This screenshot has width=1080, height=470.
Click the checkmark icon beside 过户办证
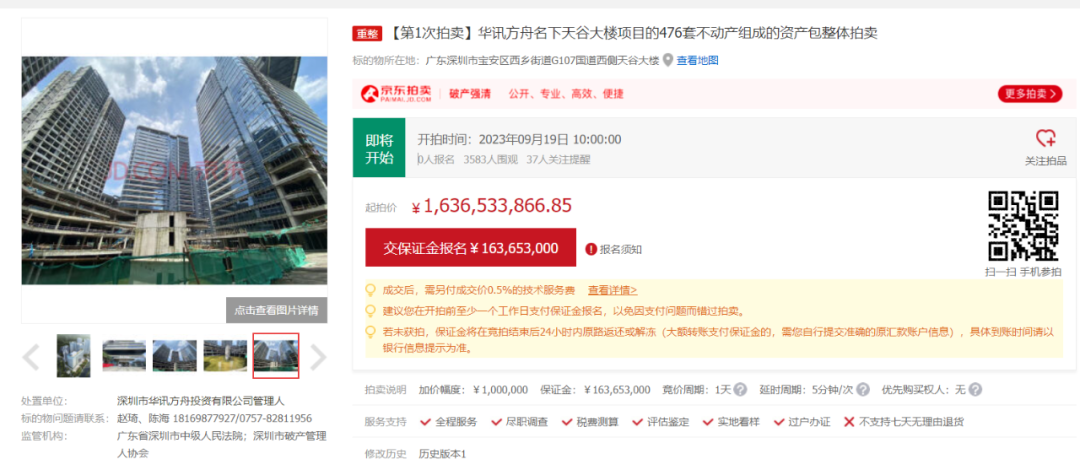(779, 422)
